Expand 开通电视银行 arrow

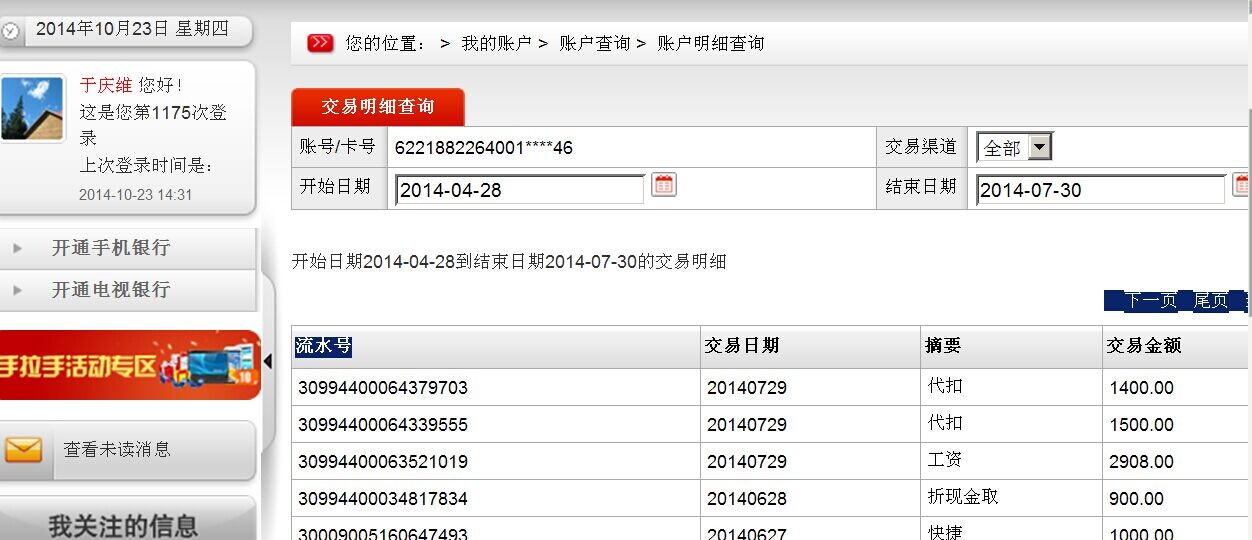[18, 290]
